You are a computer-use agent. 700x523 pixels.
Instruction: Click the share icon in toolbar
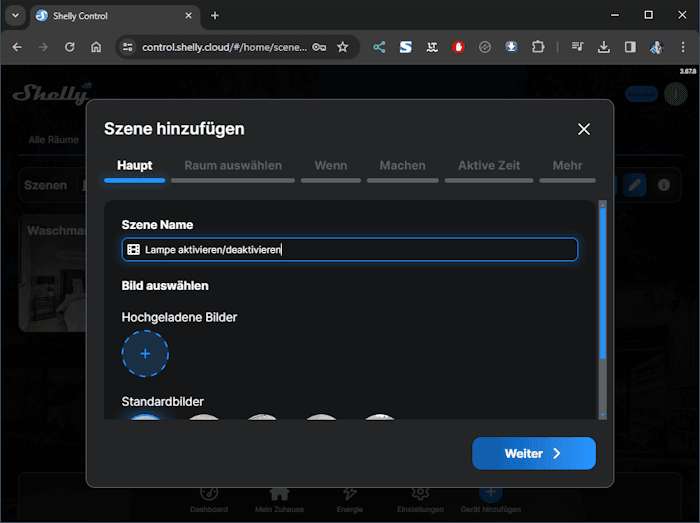(380, 47)
